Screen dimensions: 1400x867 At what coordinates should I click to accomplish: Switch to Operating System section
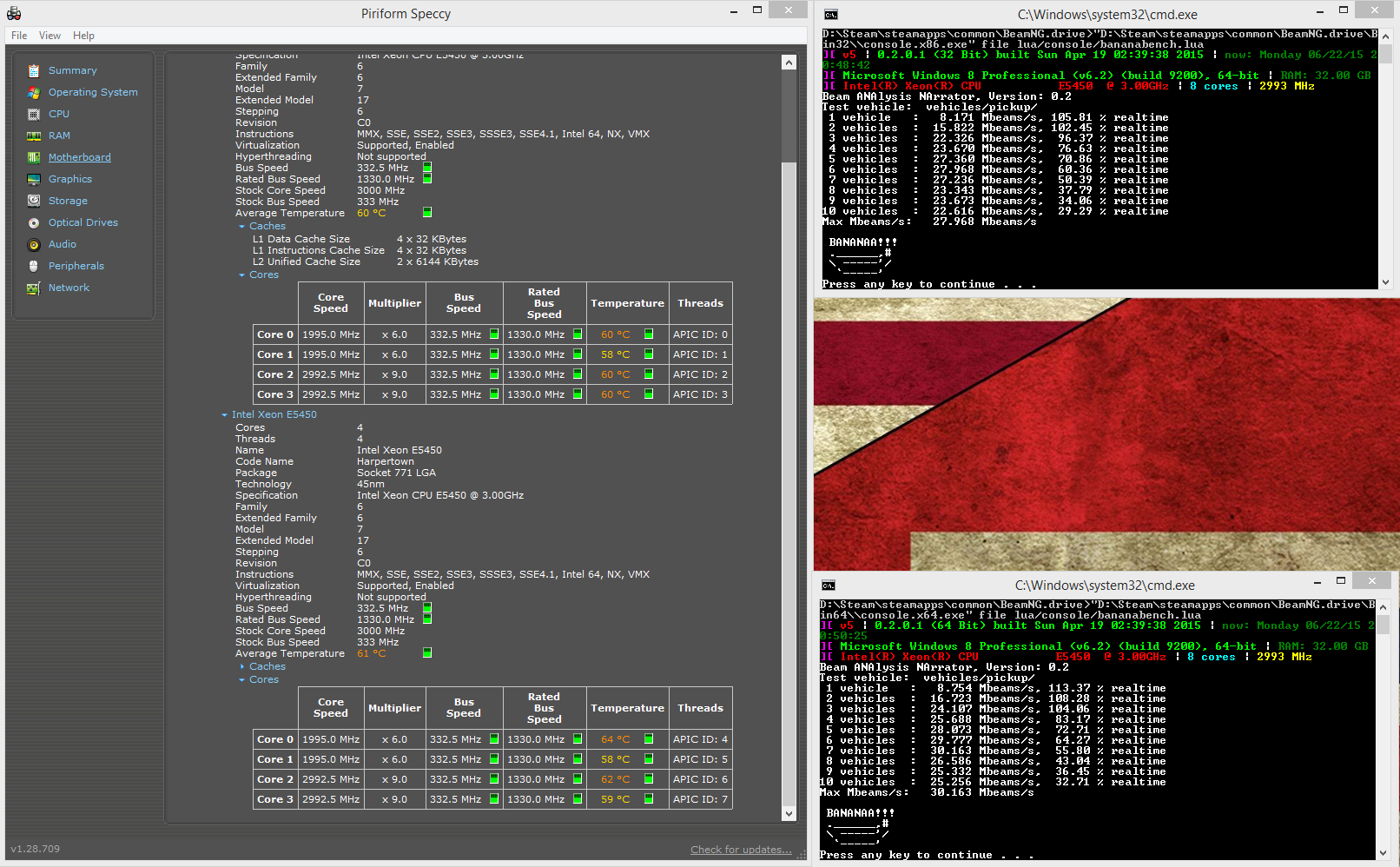click(x=93, y=92)
